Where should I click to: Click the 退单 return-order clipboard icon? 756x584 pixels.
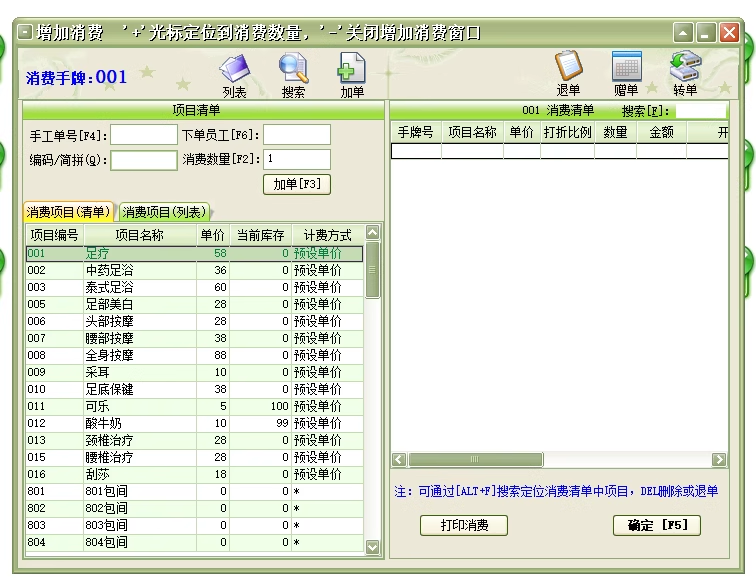click(x=568, y=74)
